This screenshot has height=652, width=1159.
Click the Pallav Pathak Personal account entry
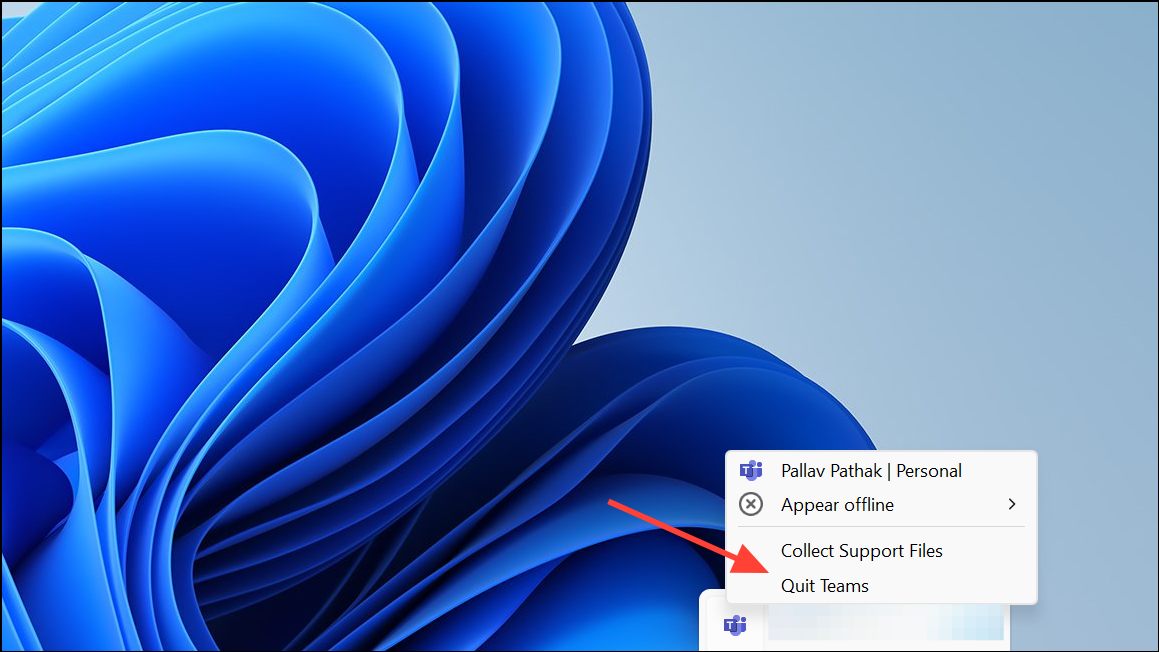point(871,470)
